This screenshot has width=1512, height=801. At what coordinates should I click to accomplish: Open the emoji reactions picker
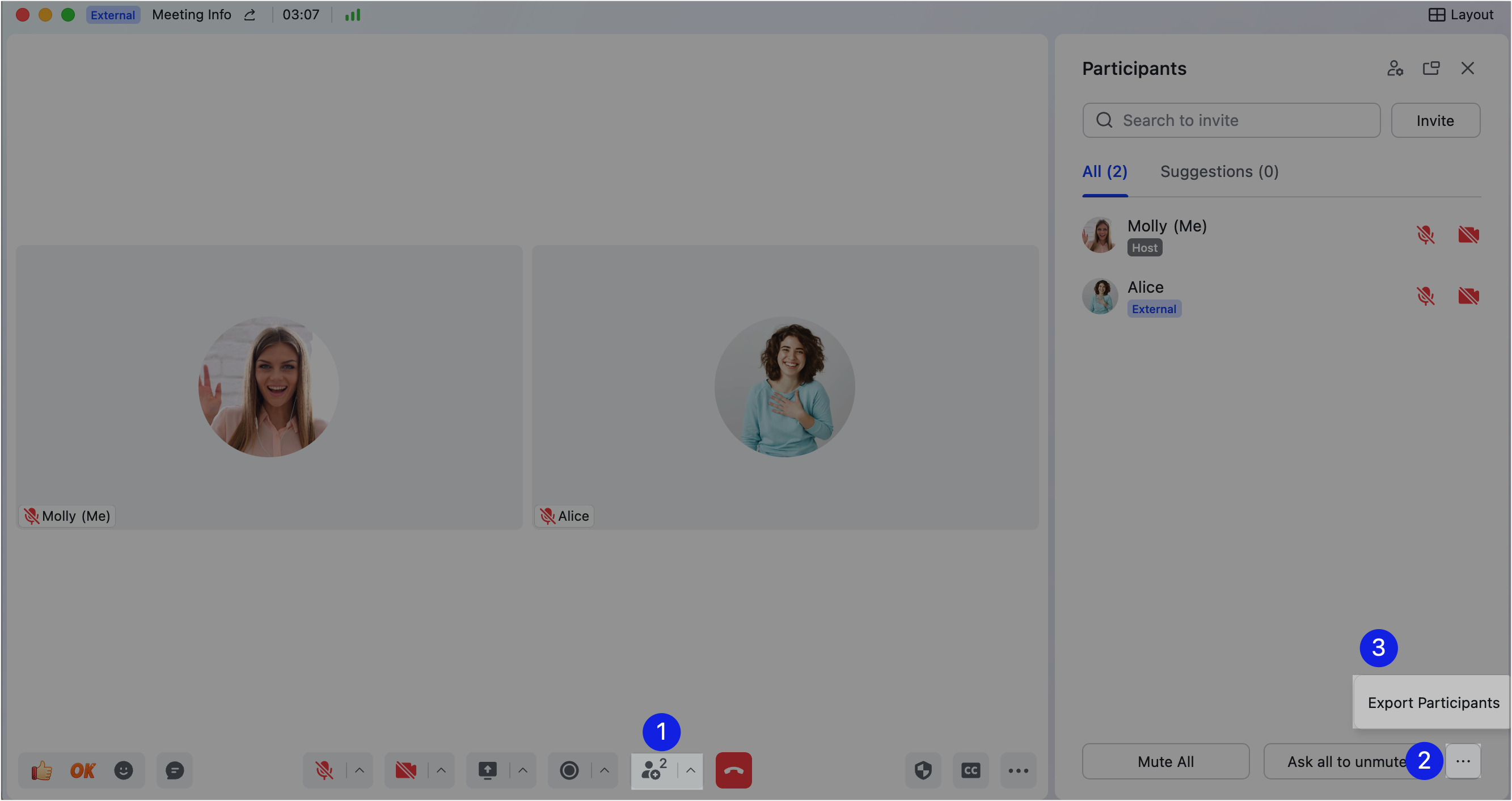[123, 770]
